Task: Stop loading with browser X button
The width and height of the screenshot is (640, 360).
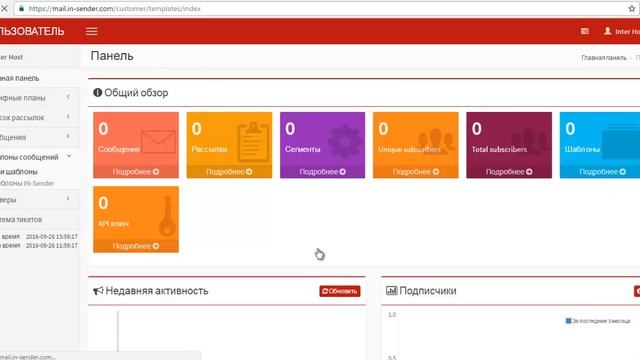Action: pos(4,8)
